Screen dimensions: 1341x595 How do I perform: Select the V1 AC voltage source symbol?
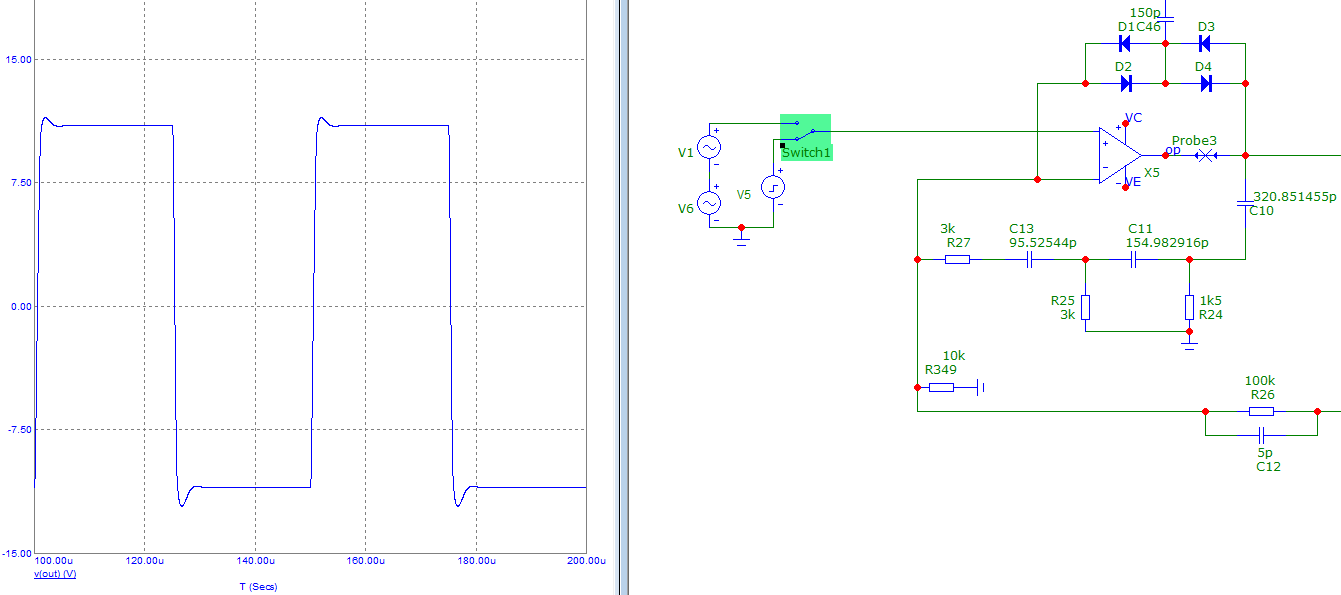pyautogui.click(x=709, y=148)
